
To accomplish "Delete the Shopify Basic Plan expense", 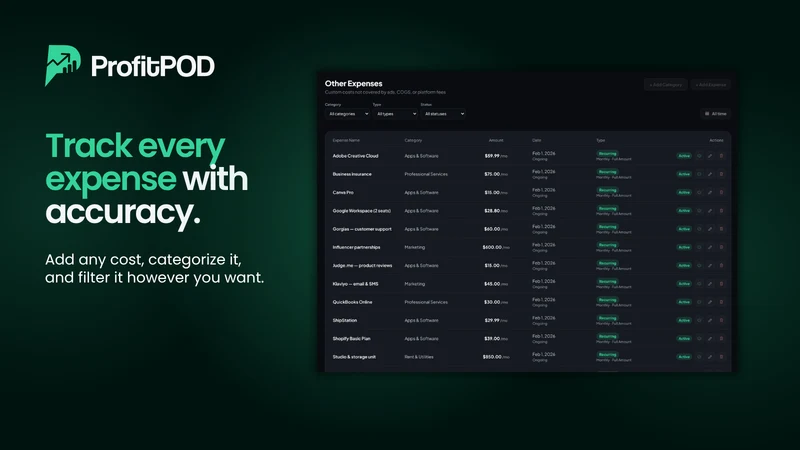I will pyautogui.click(x=721, y=339).
